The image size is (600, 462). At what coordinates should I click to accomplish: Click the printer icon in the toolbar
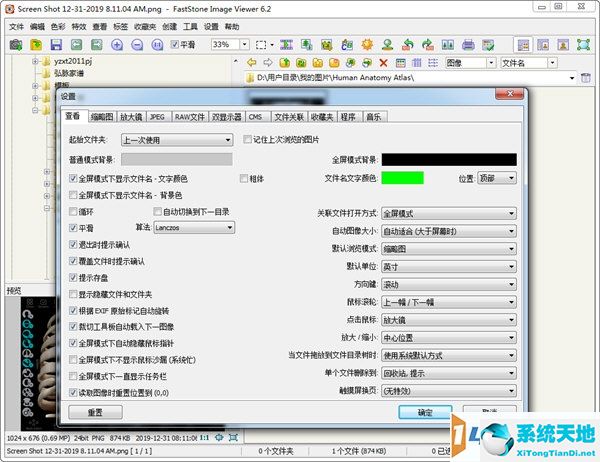pos(468,45)
